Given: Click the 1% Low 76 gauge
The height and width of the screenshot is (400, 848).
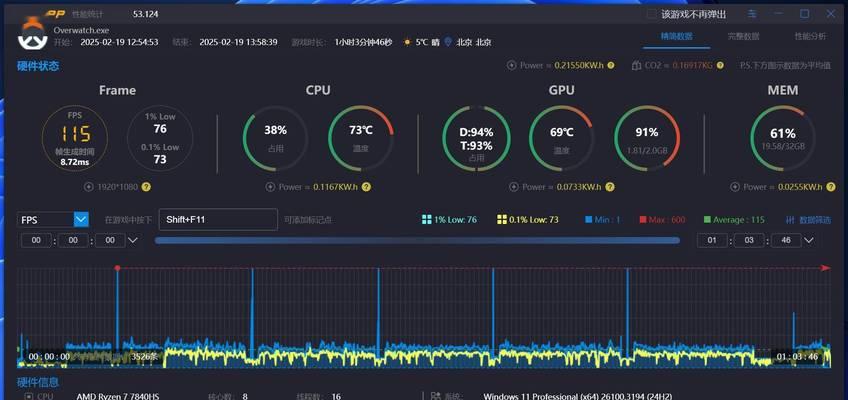Looking at the screenshot, I should [x=160, y=138].
